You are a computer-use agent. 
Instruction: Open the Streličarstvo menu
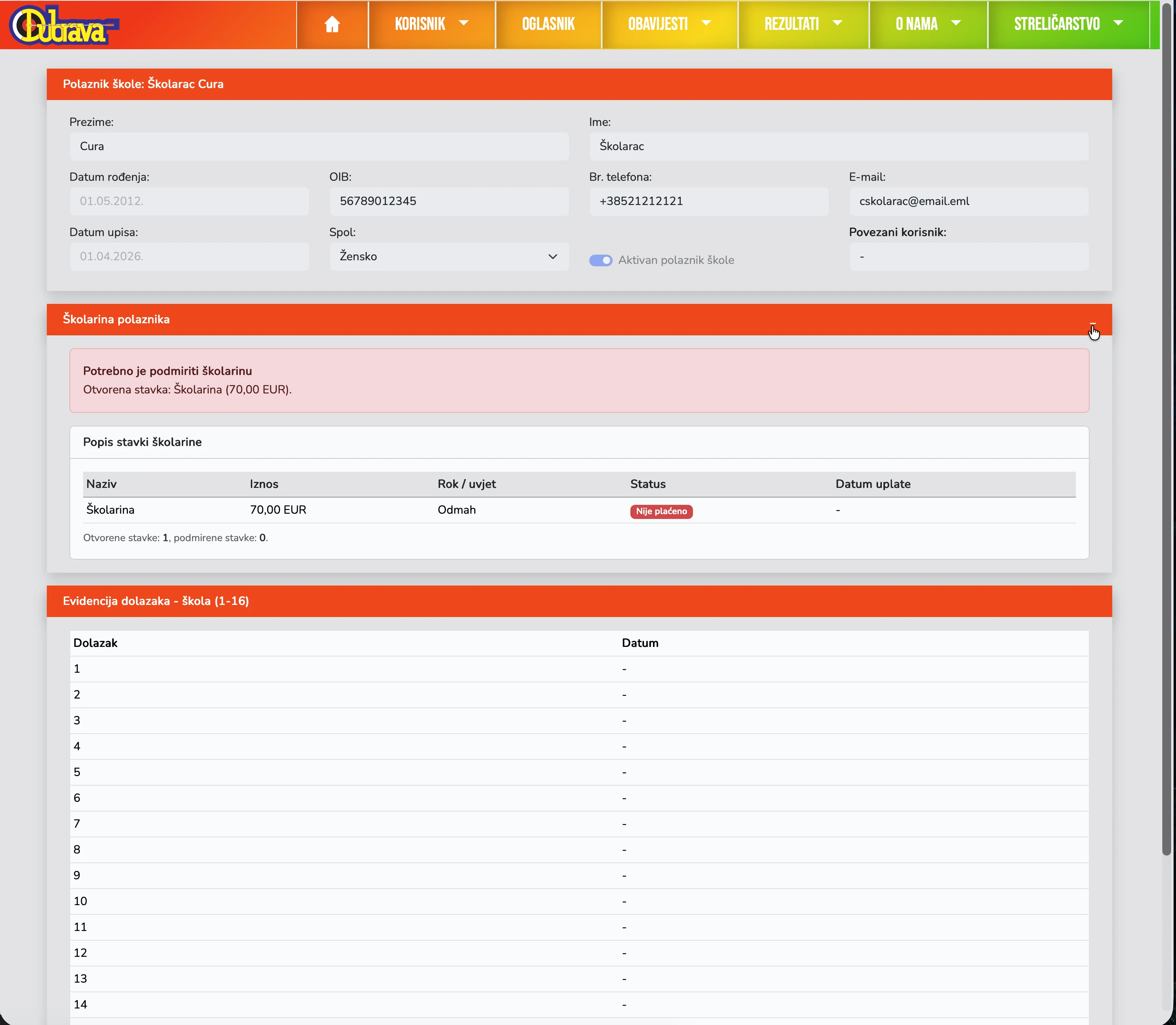click(x=1068, y=24)
